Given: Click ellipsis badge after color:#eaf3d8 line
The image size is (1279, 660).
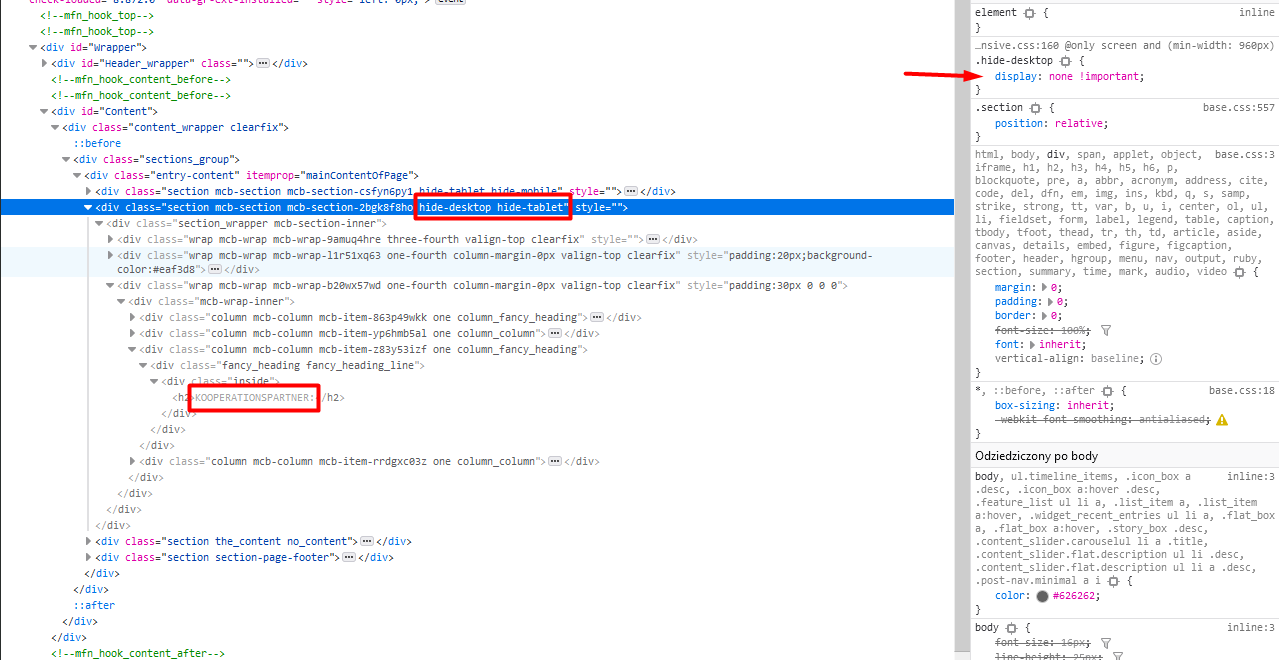Looking at the screenshot, I should pos(214,269).
